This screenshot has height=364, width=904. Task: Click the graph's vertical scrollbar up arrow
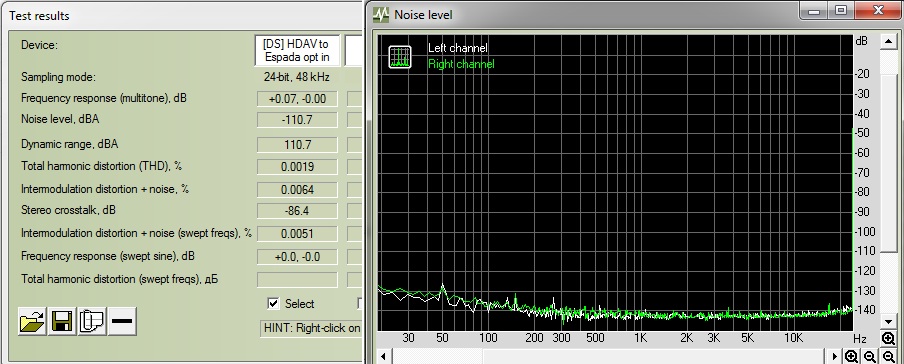[888, 42]
